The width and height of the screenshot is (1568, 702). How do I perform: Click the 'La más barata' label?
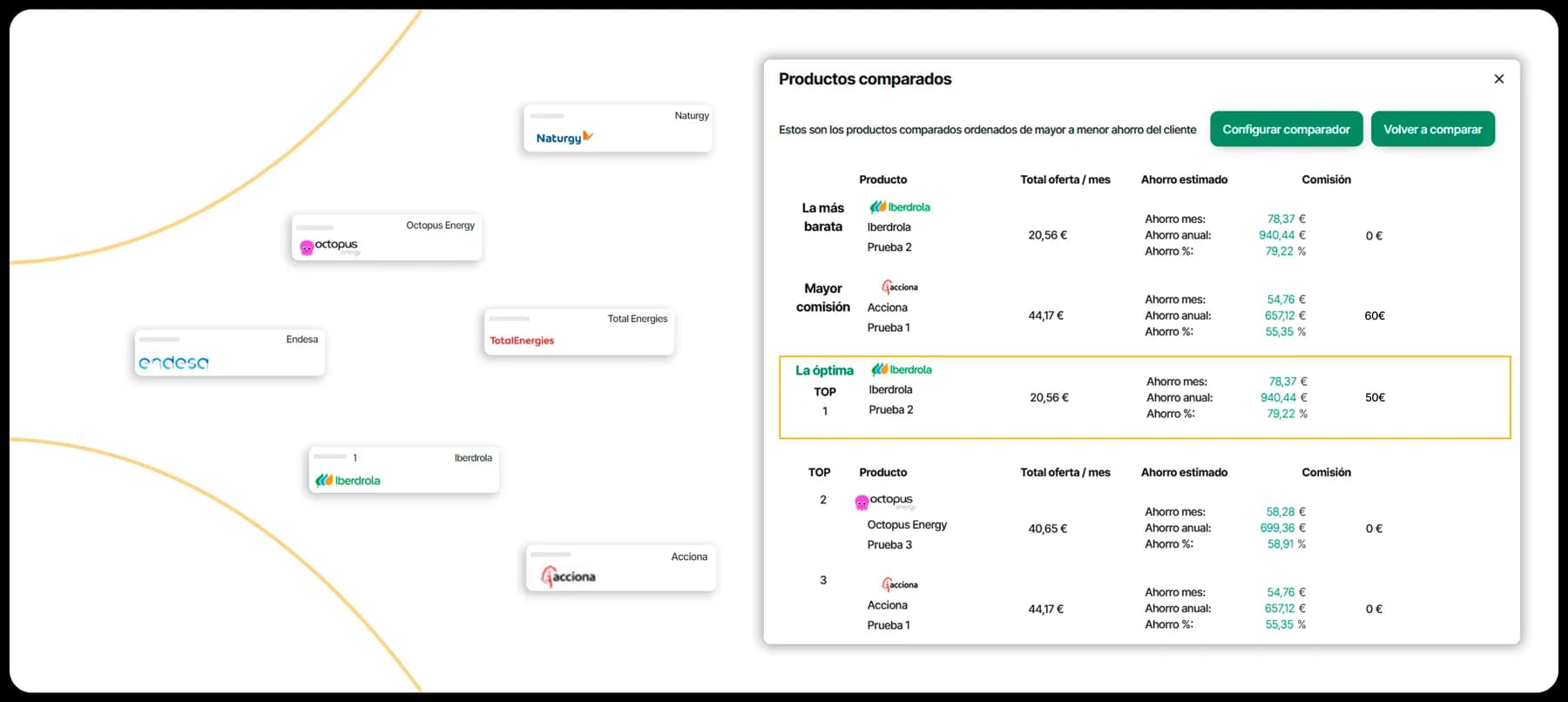click(x=822, y=217)
